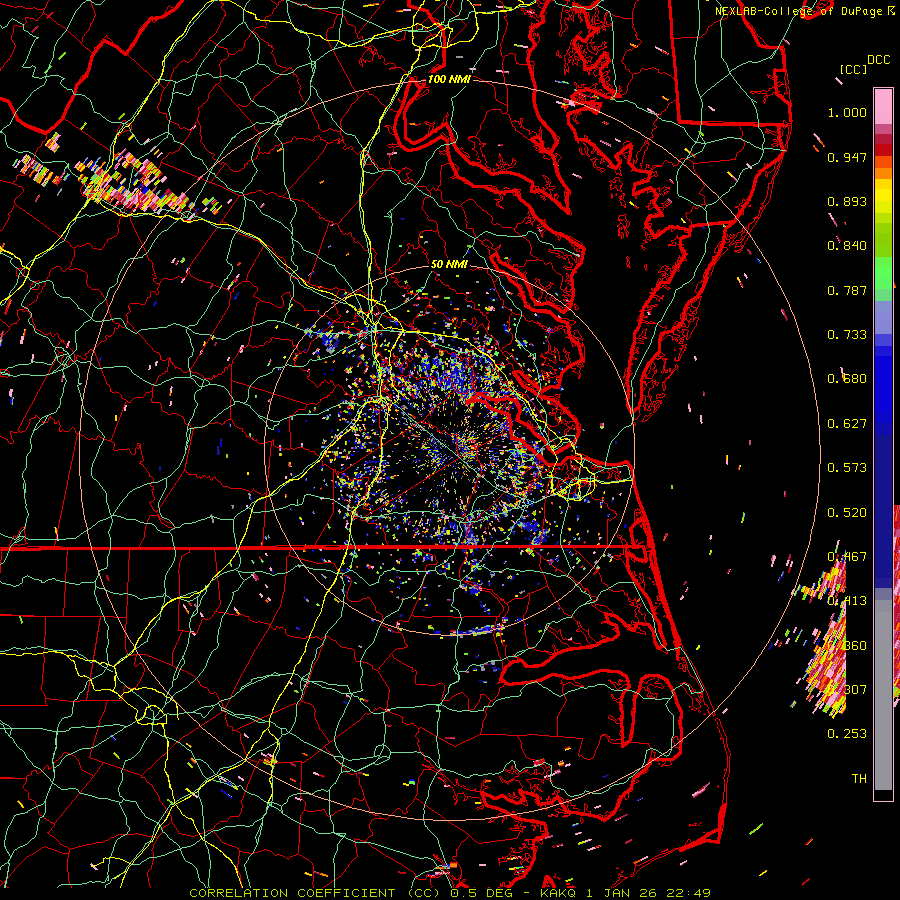Select the bright green color bar segment

[883, 273]
